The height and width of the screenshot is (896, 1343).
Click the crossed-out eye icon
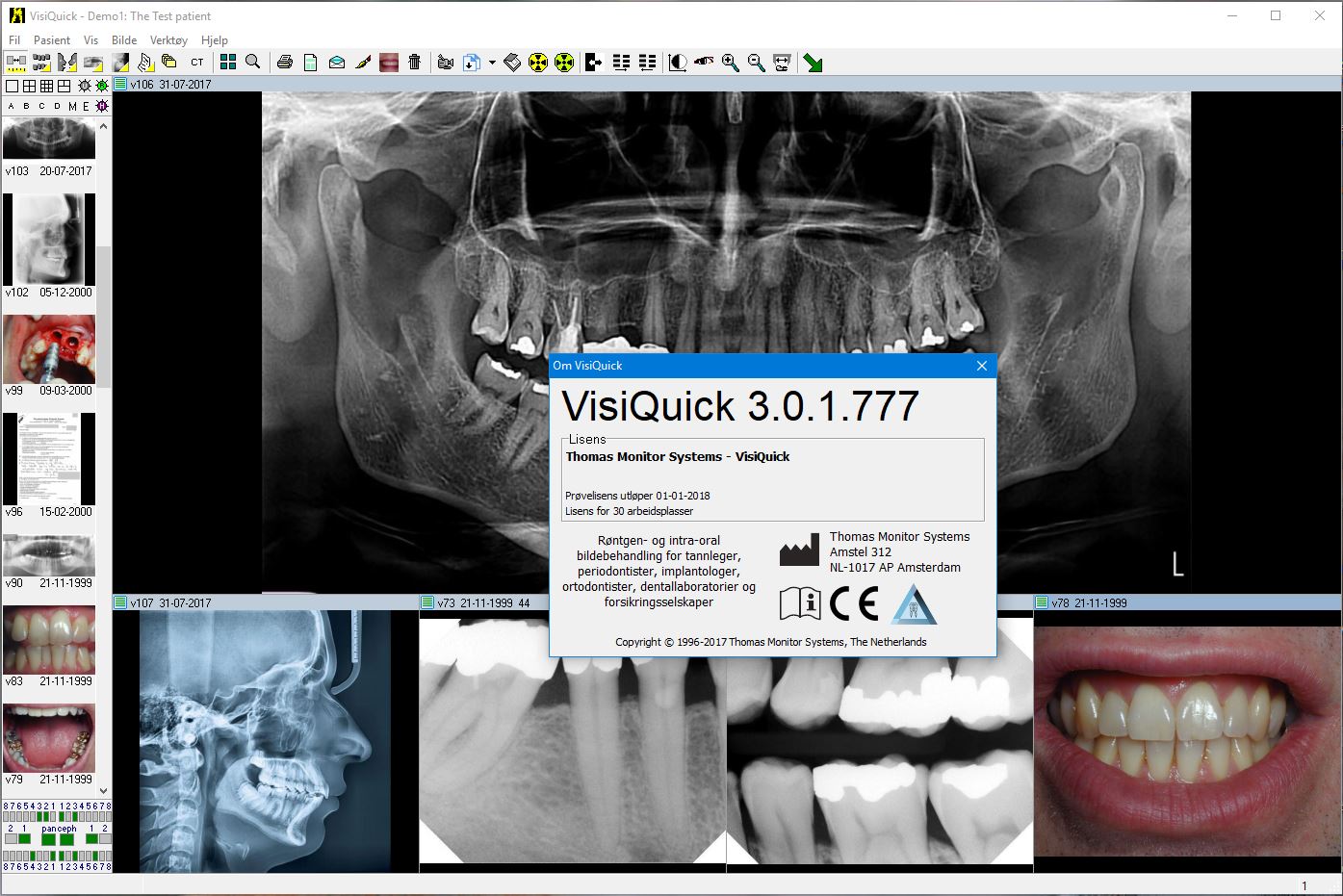pyautogui.click(x=704, y=63)
